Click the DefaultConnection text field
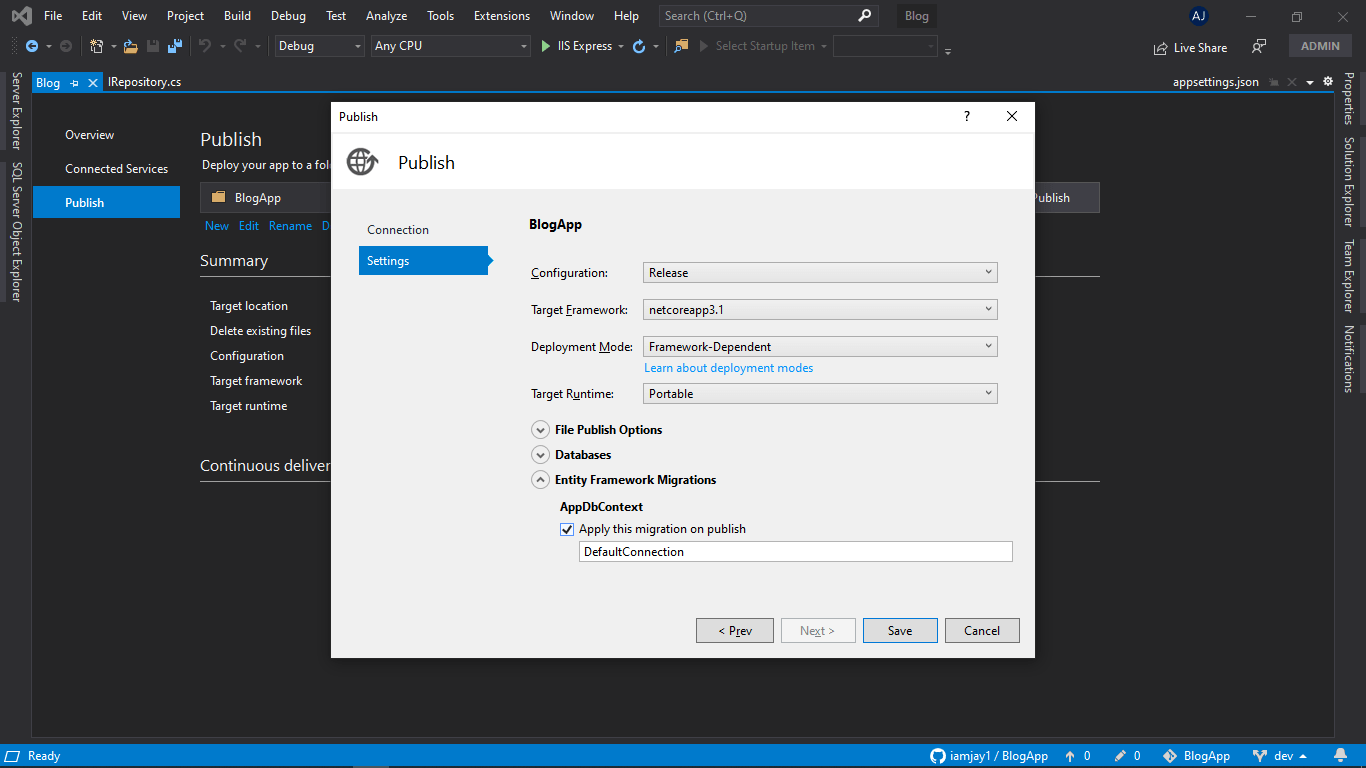This screenshot has width=1366, height=768. click(796, 552)
